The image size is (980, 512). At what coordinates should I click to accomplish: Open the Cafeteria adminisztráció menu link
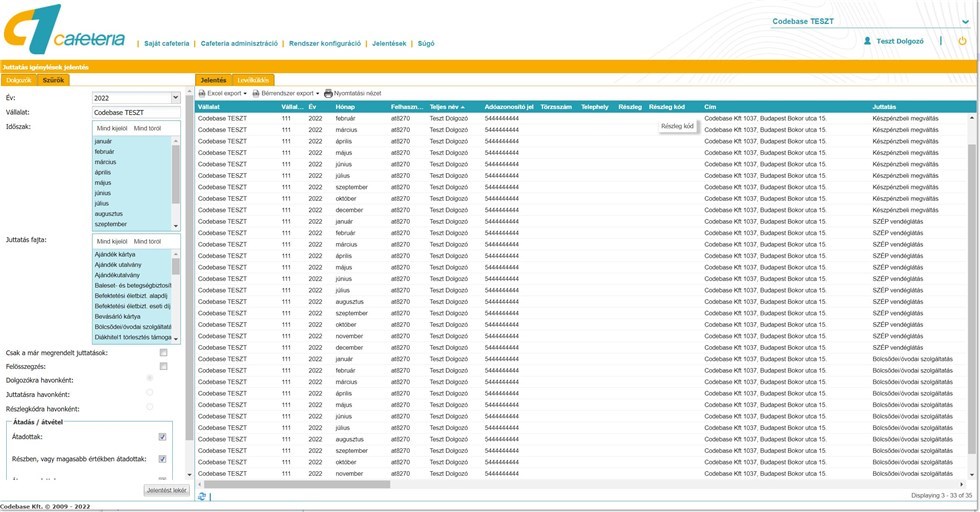[239, 44]
